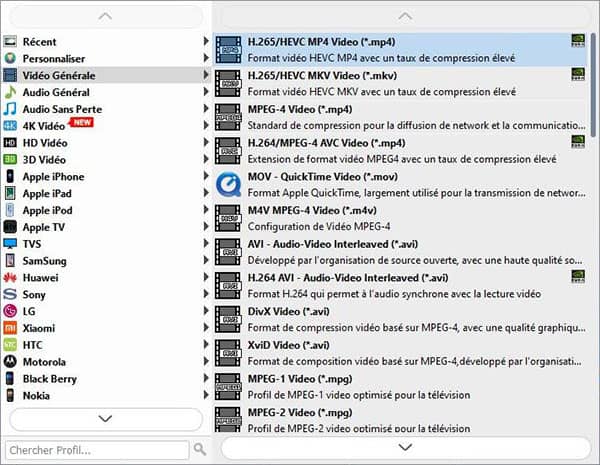Click the search magnifier icon

[200, 450]
